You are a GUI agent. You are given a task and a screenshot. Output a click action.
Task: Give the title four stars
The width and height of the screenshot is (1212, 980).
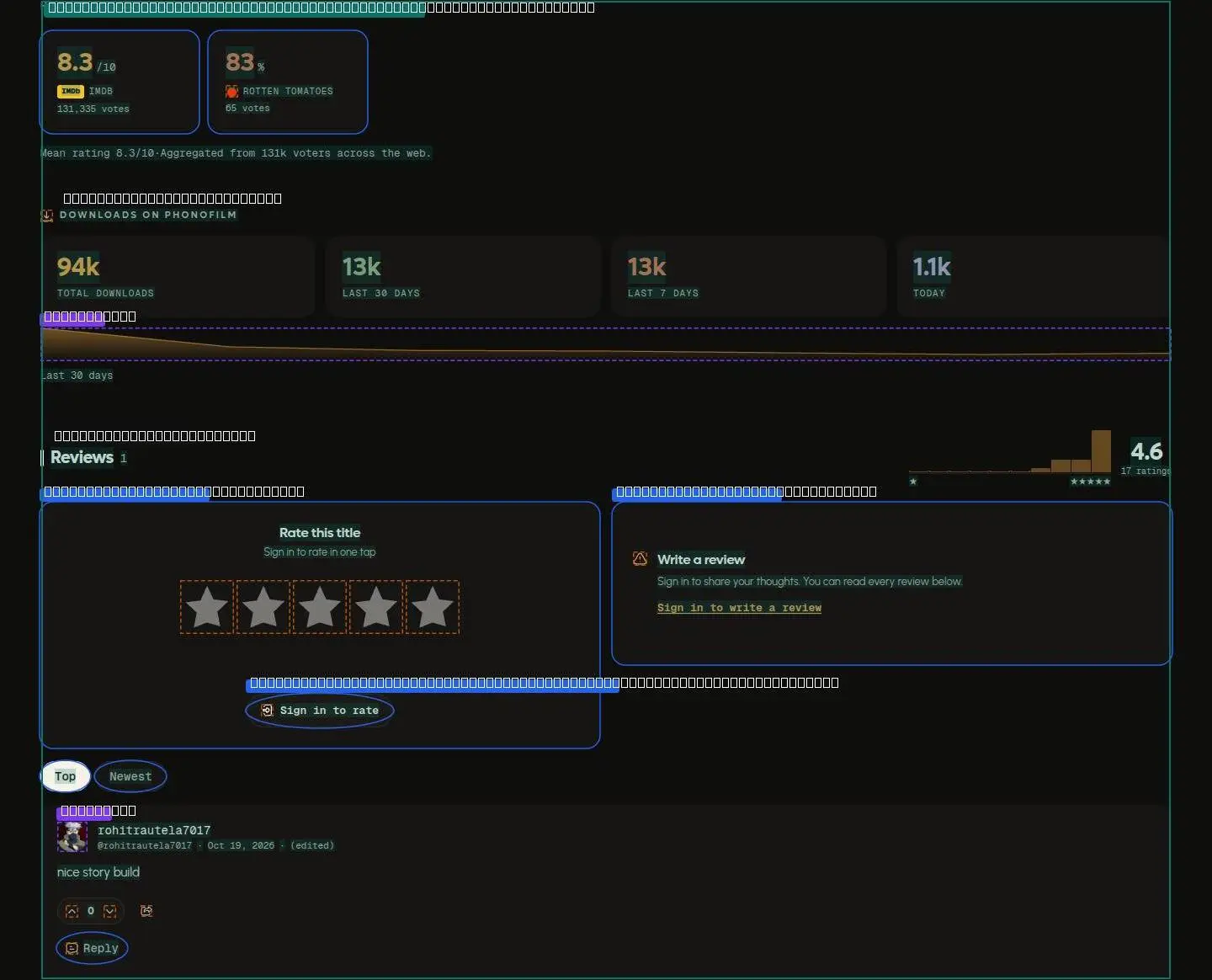click(376, 607)
